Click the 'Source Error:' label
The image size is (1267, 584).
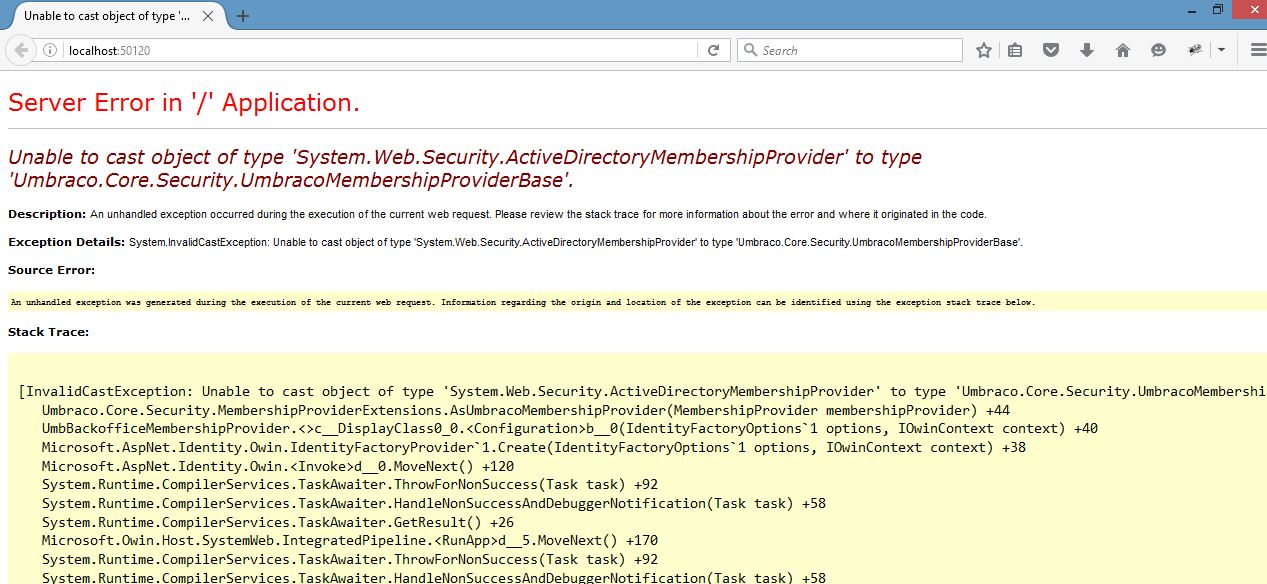[51, 270]
